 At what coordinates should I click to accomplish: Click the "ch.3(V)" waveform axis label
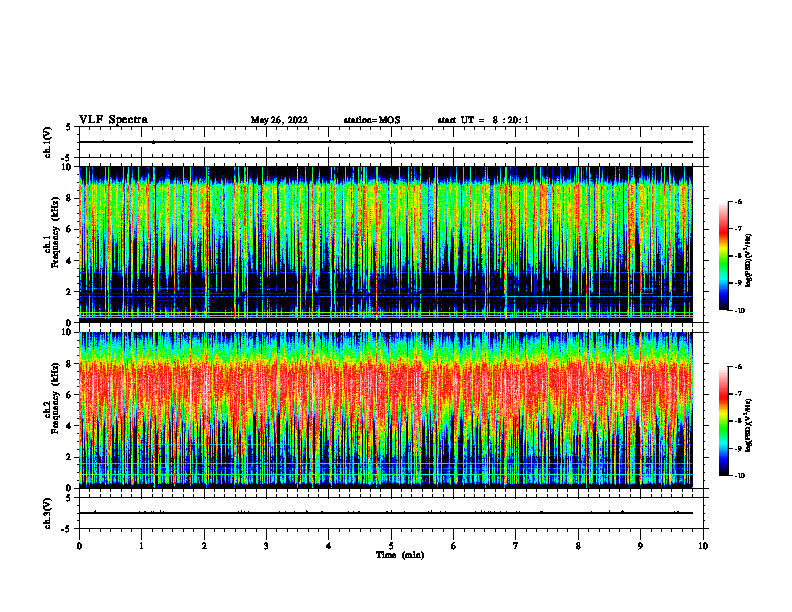(47, 513)
